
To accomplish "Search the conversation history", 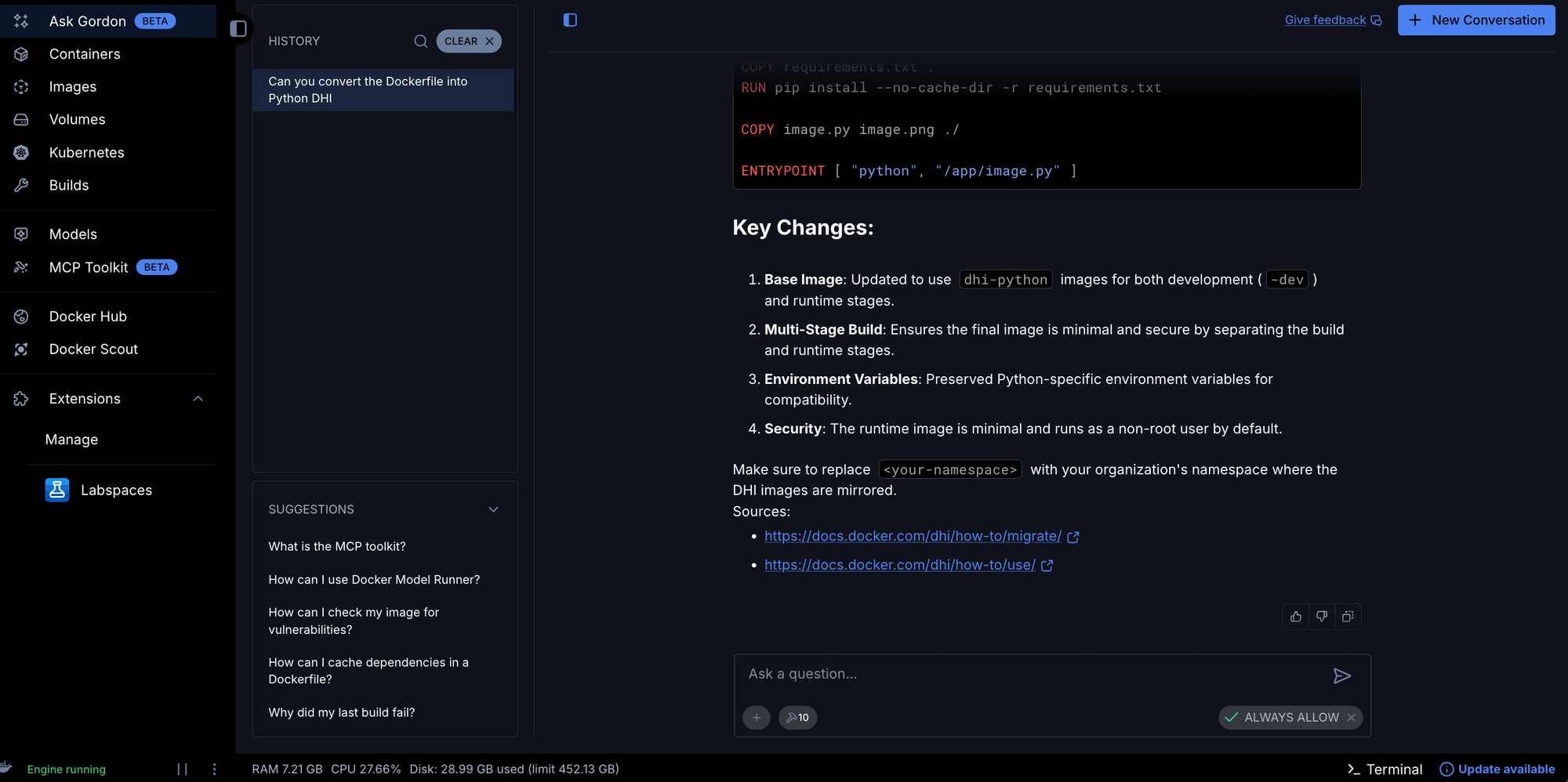I will [421, 42].
